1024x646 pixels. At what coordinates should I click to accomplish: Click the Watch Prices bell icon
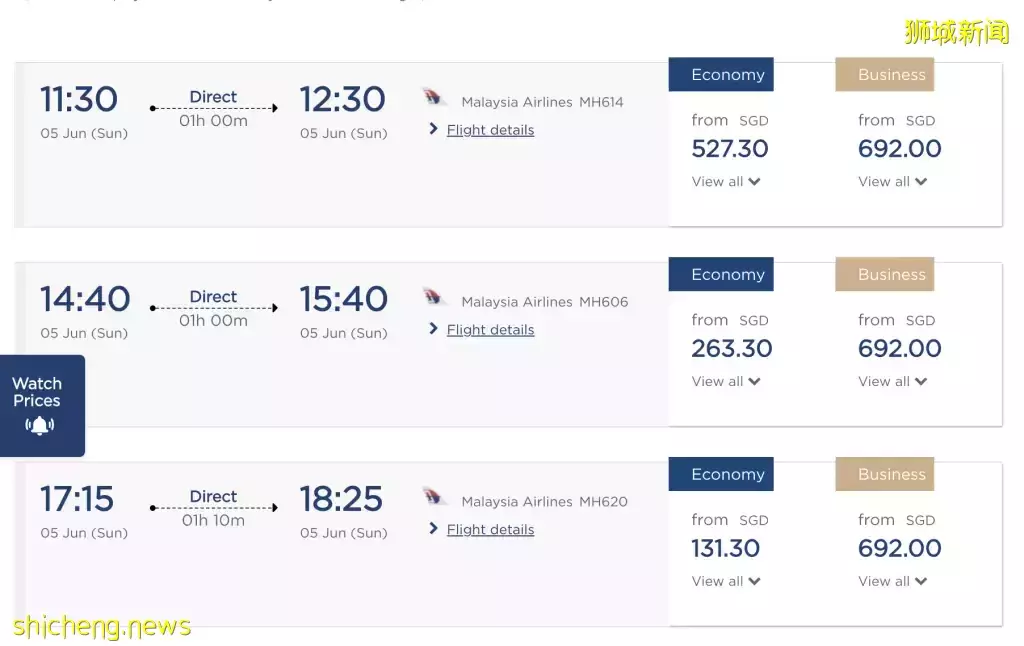(38, 426)
